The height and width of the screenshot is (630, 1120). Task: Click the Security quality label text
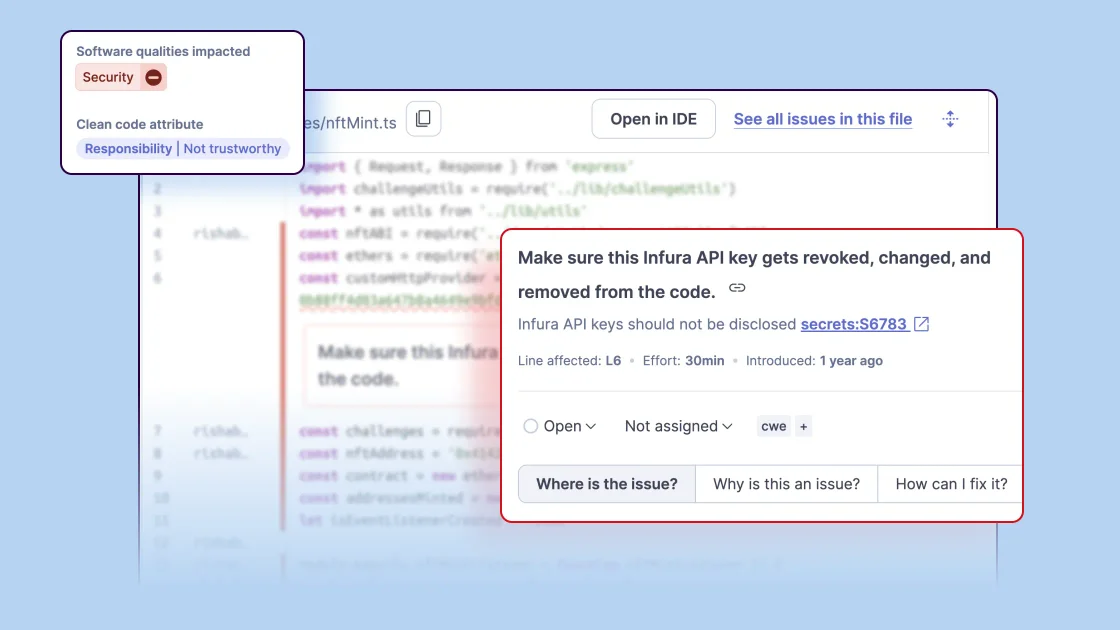point(108,77)
